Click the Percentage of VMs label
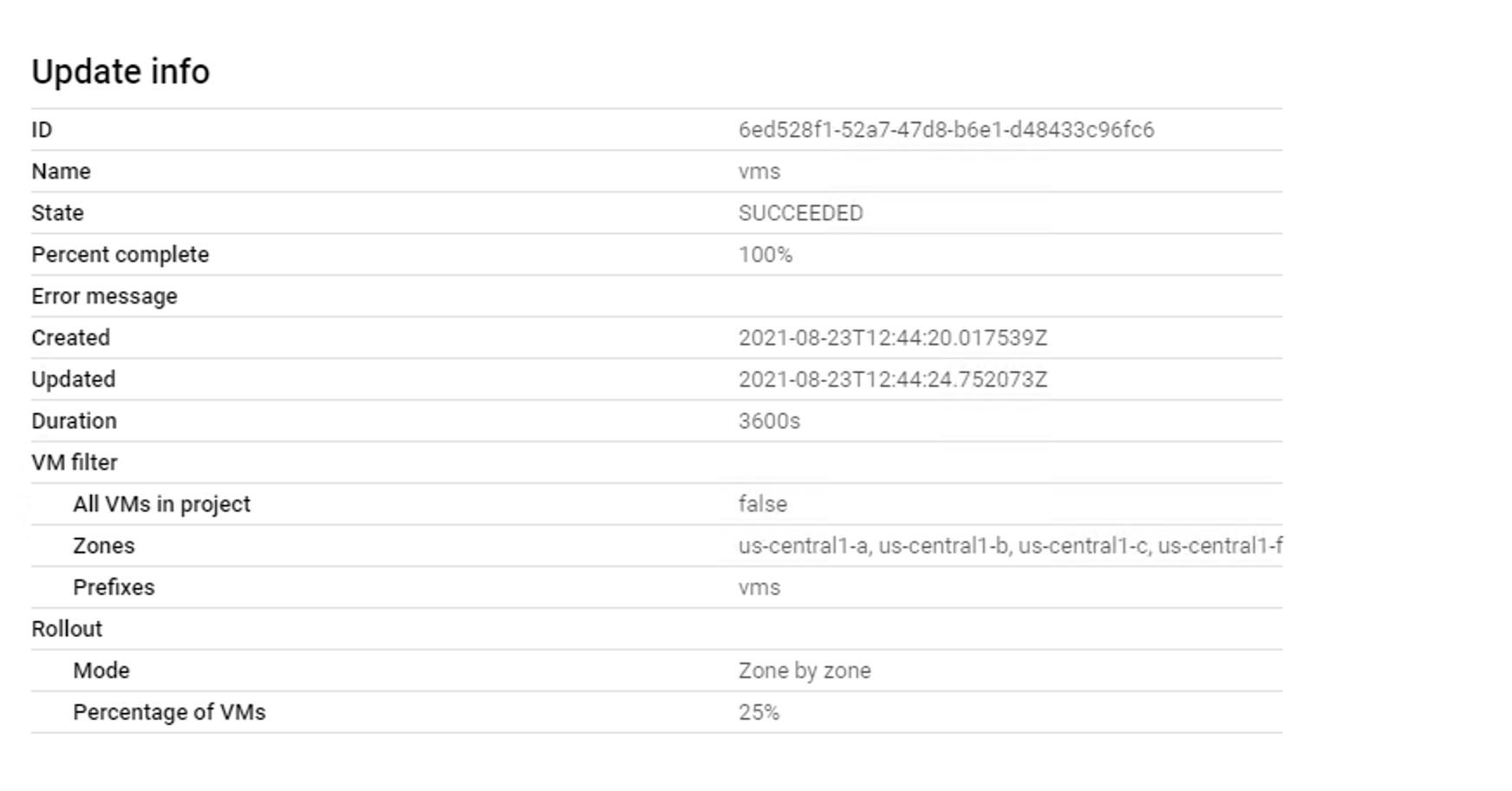This screenshot has width=1512, height=791. (x=169, y=713)
